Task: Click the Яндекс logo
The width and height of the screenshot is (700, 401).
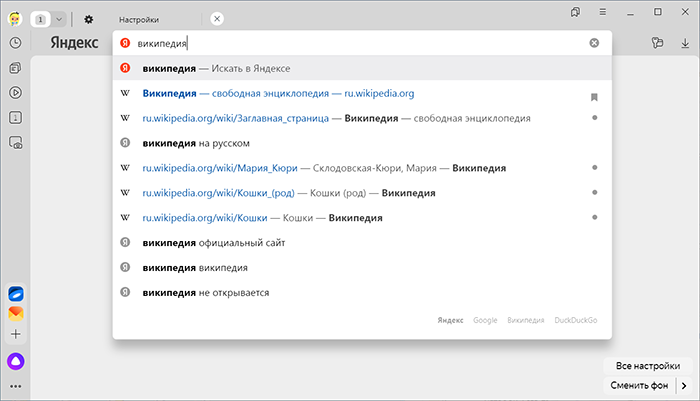Action: pos(74,43)
